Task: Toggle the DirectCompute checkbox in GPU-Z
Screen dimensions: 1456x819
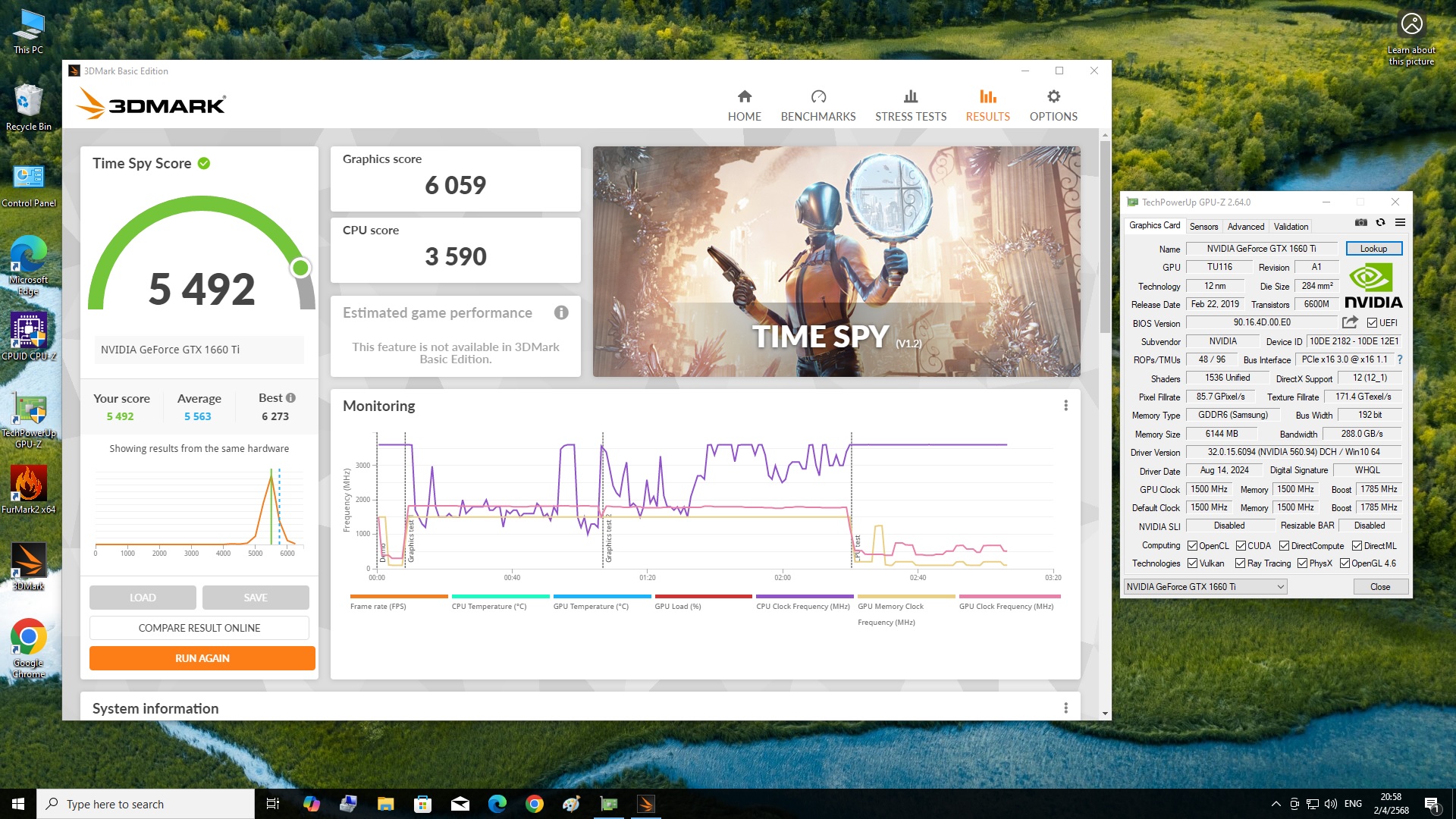Action: click(x=1284, y=545)
